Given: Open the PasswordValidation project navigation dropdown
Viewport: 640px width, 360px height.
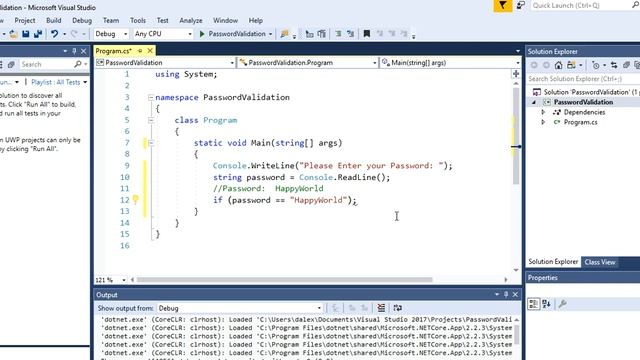Looking at the screenshot, I should click(165, 63).
